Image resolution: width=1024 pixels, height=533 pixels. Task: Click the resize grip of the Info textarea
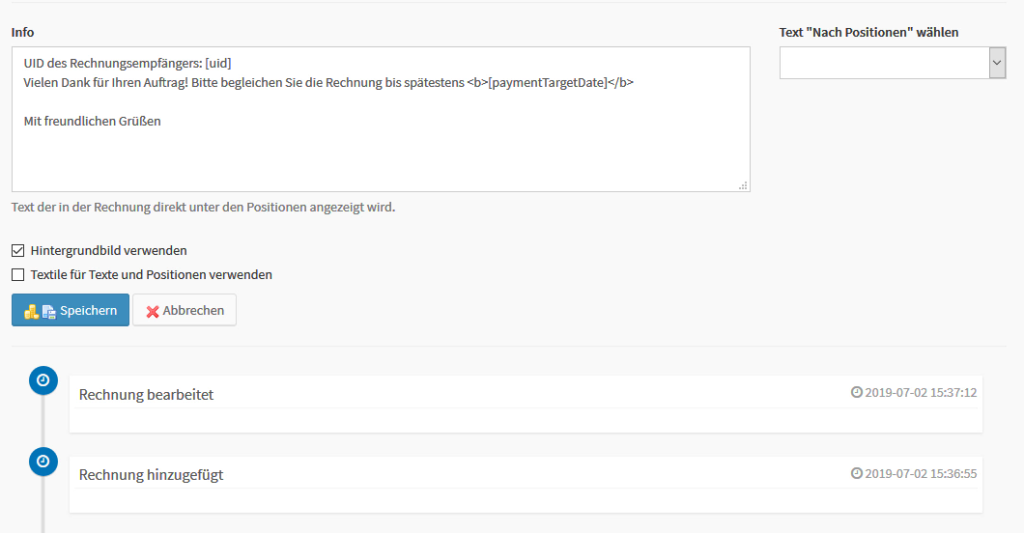click(743, 185)
